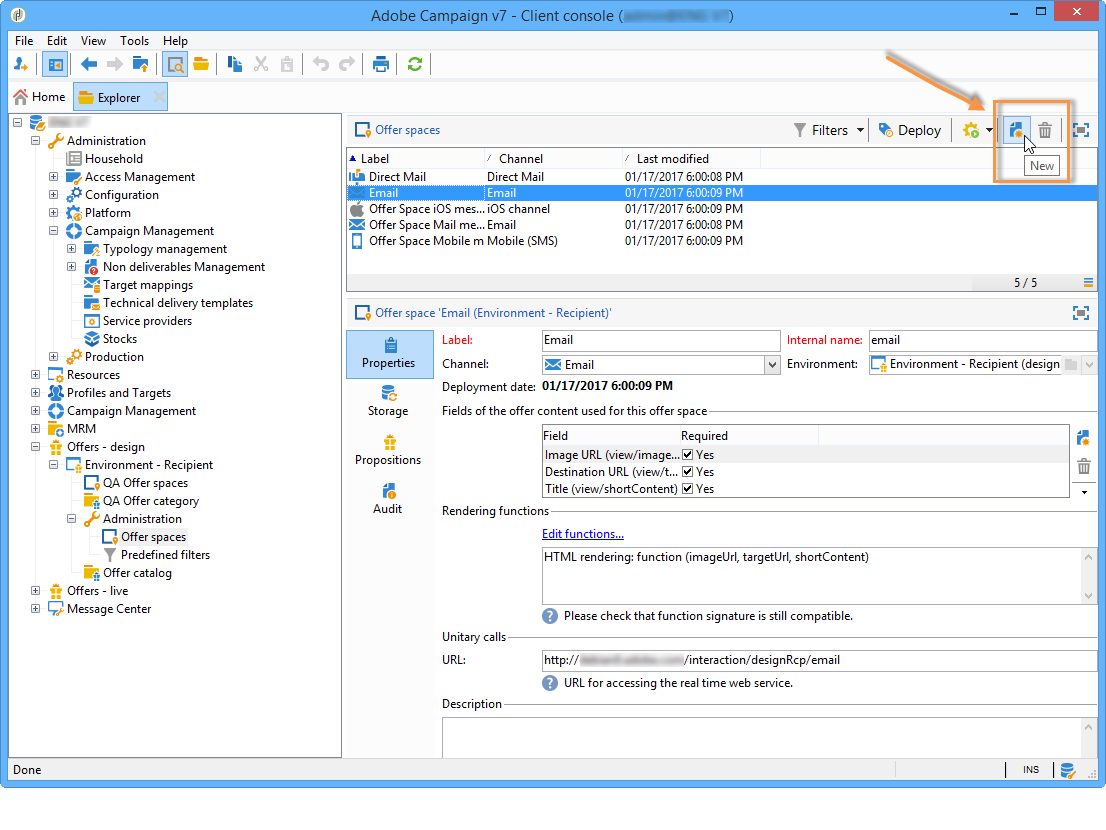Open the Propositions section
Image resolution: width=1106 pixels, height=830 pixels.
[388, 451]
